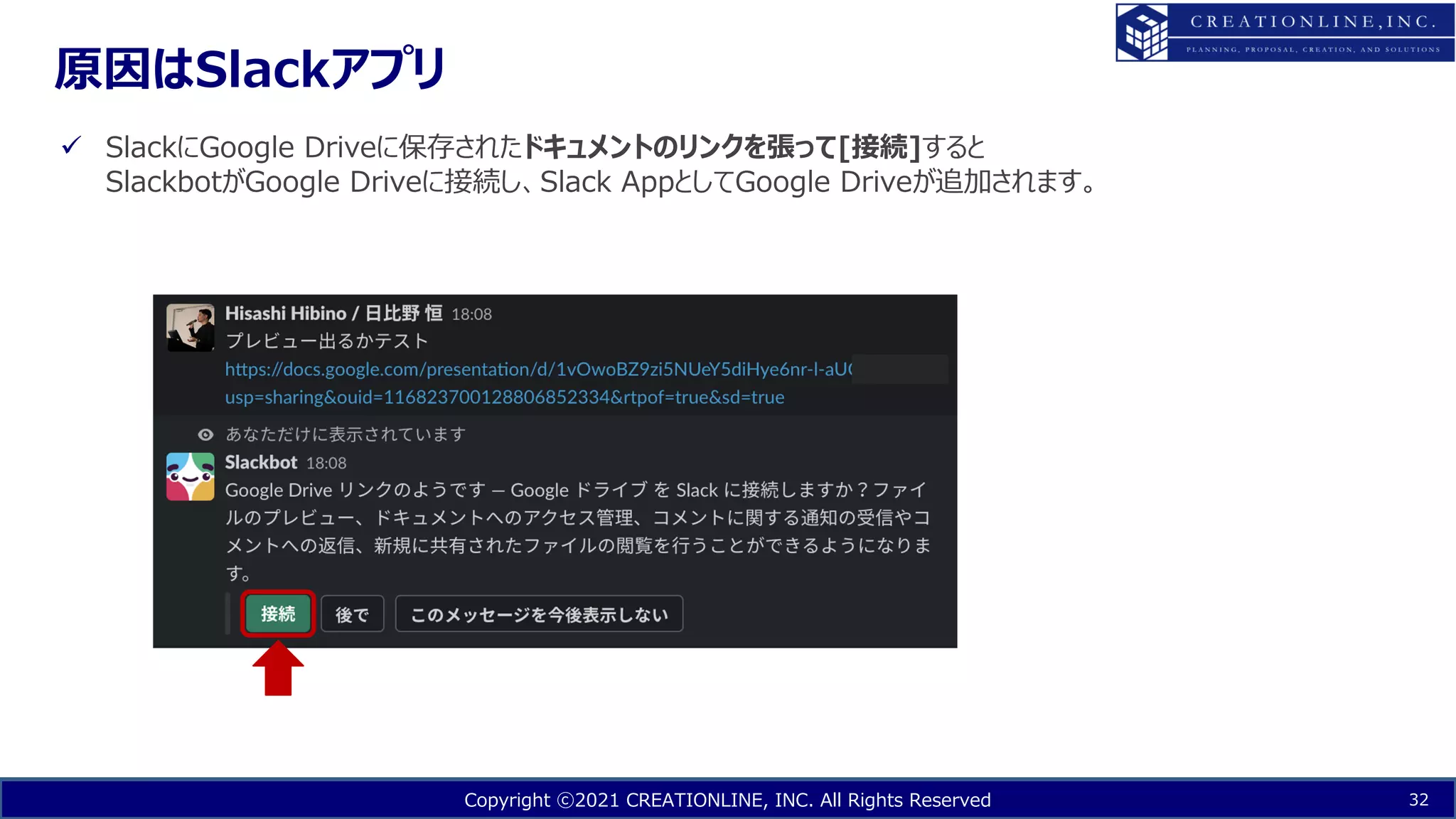Click the Copyright ©2021 CREATIONLINE footer text

[x=727, y=800]
